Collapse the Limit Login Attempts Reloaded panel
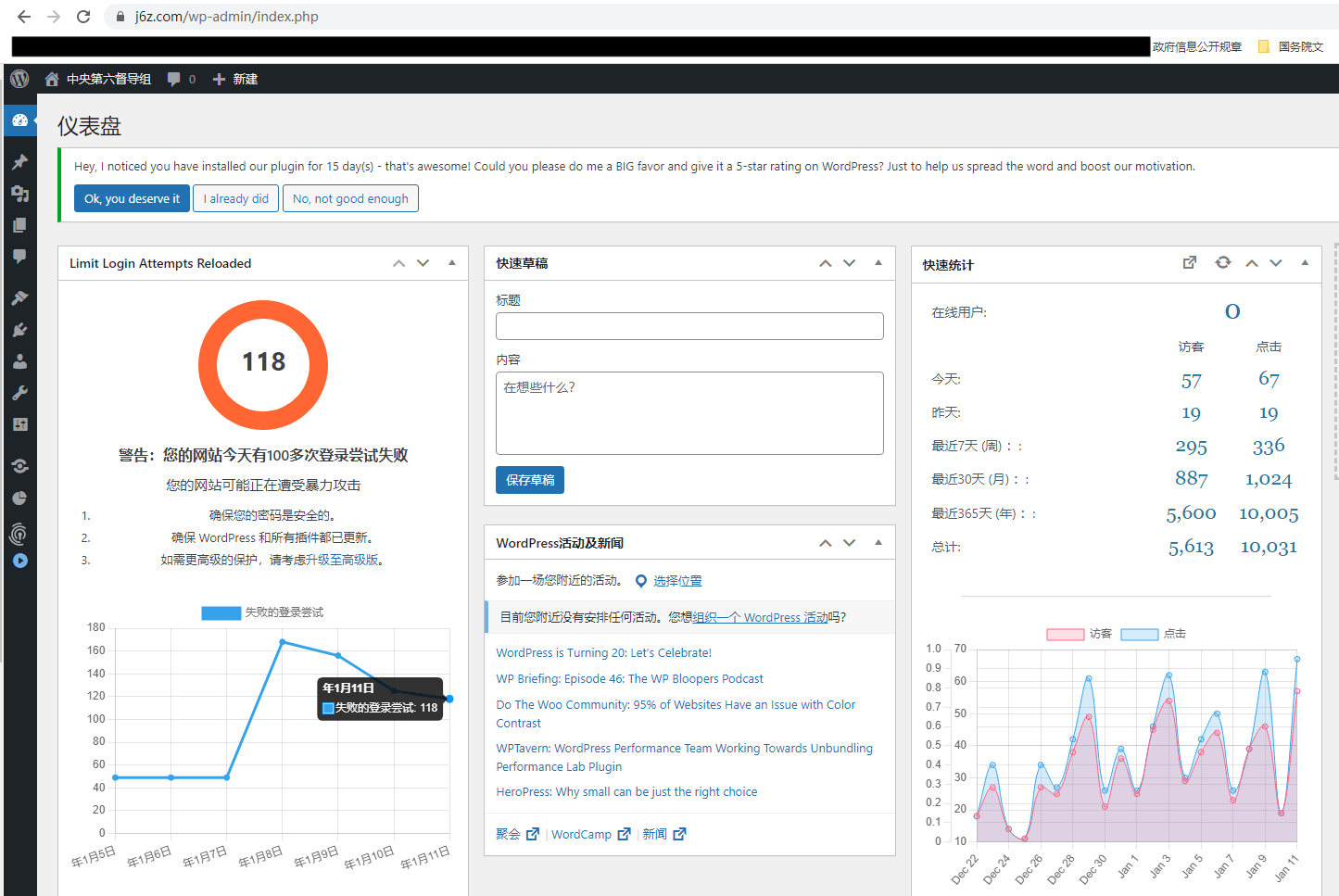This screenshot has width=1339, height=896. tap(452, 263)
